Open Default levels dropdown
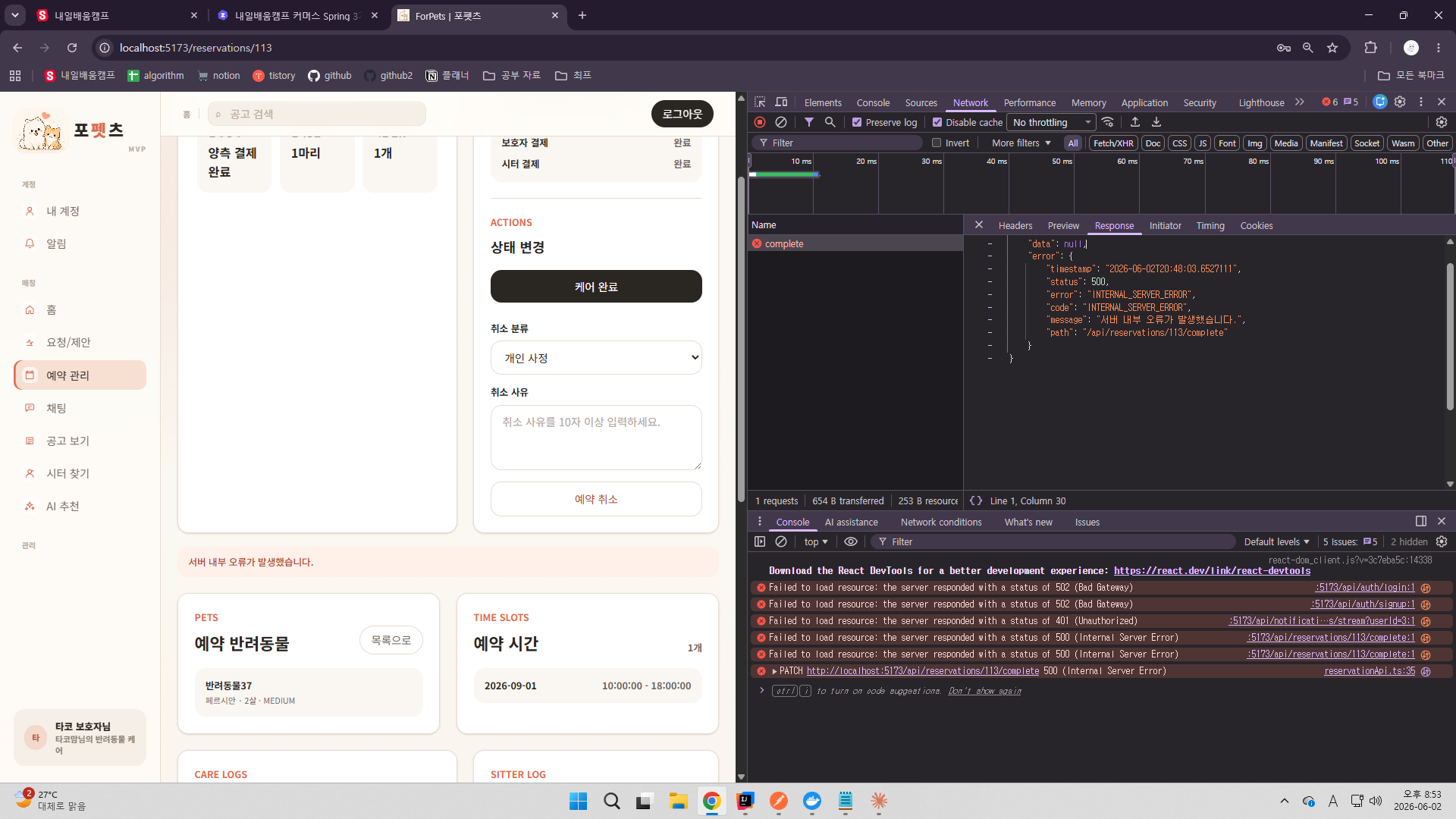1456x819 pixels. click(x=1277, y=541)
